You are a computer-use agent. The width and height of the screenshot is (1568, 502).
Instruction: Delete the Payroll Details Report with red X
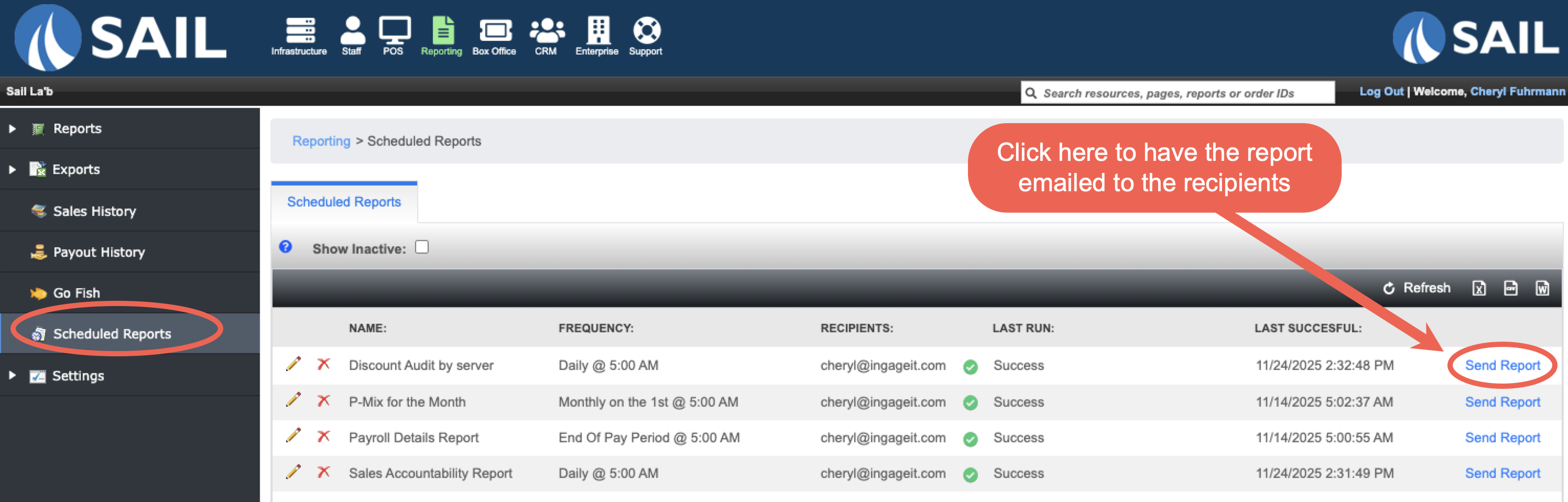pos(323,437)
